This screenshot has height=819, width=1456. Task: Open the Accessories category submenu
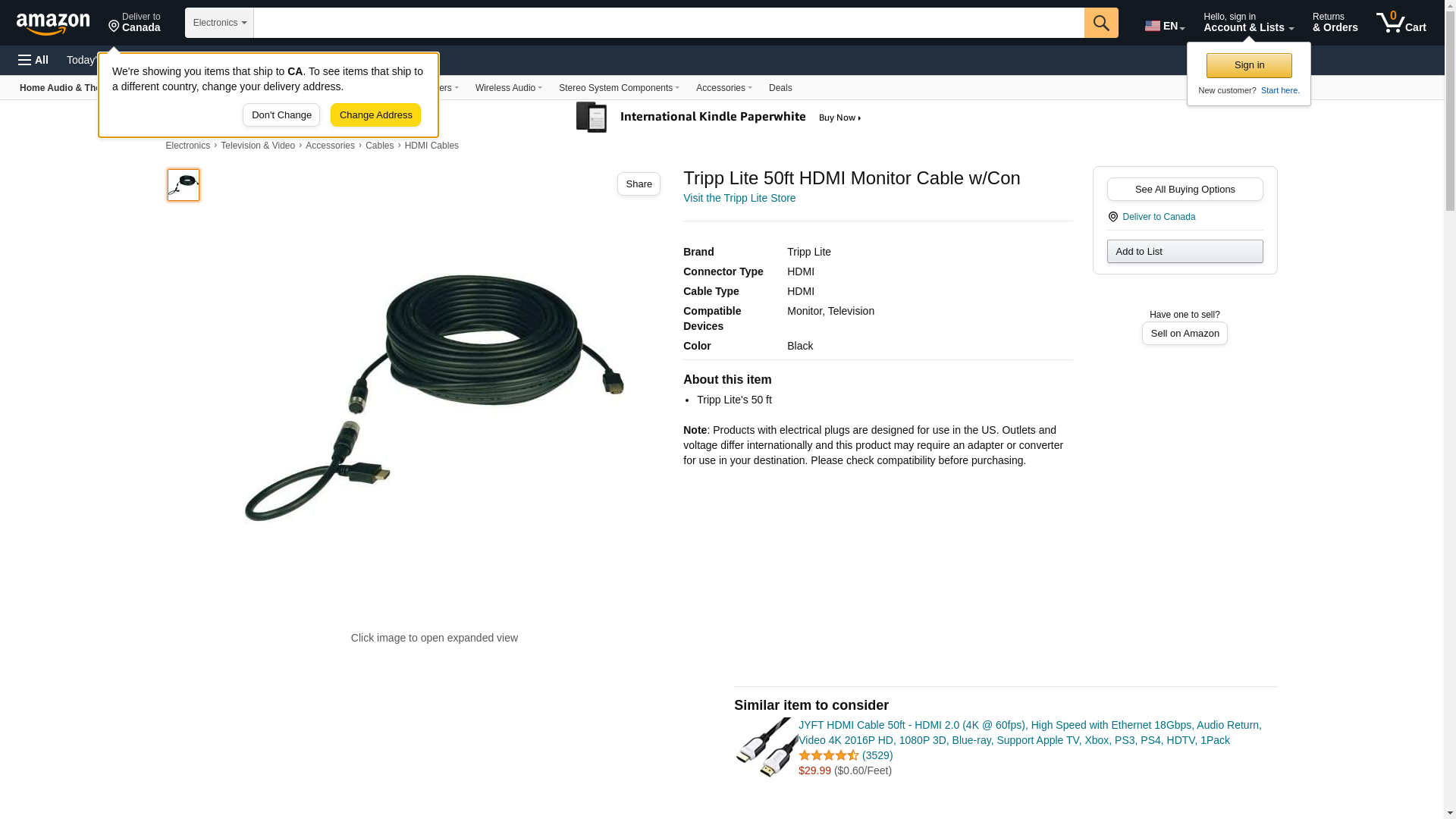(x=723, y=88)
